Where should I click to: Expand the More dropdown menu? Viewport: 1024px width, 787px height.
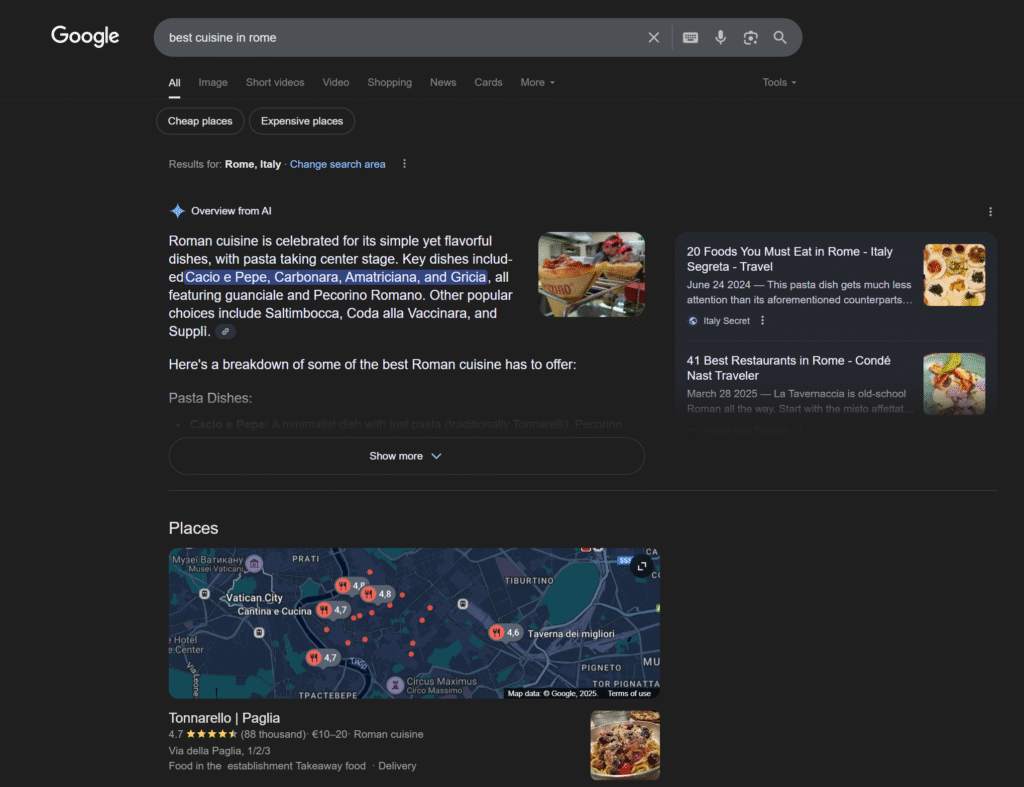click(537, 82)
